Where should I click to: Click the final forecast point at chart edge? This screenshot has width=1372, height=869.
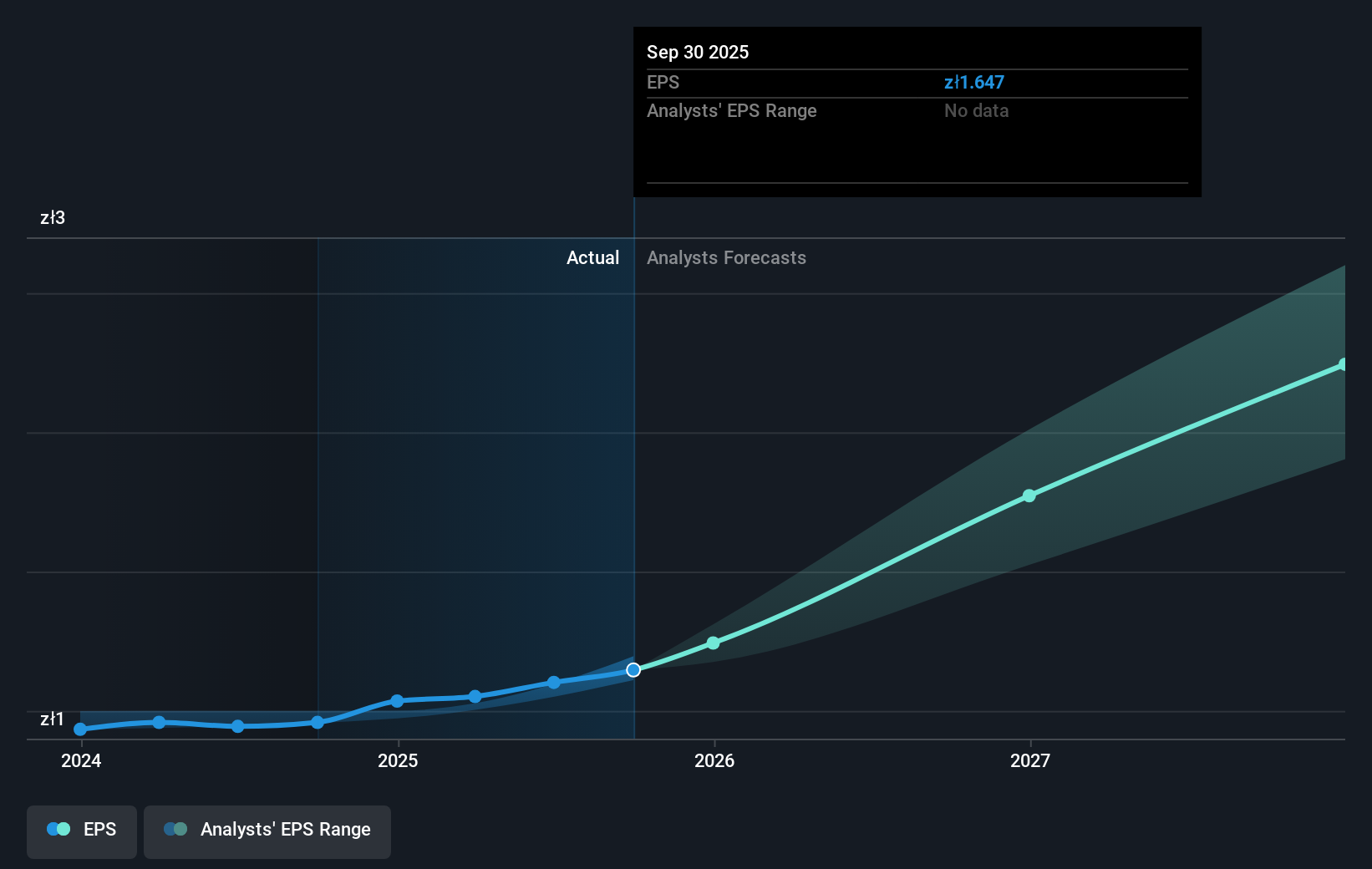1343,363
